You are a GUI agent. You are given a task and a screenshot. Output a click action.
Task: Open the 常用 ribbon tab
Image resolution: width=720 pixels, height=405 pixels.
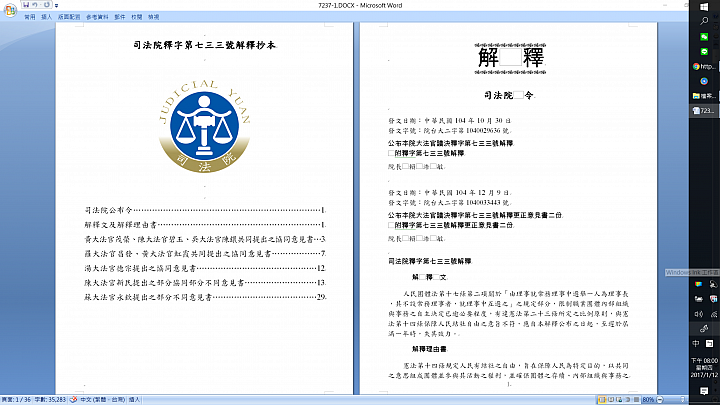point(29,17)
